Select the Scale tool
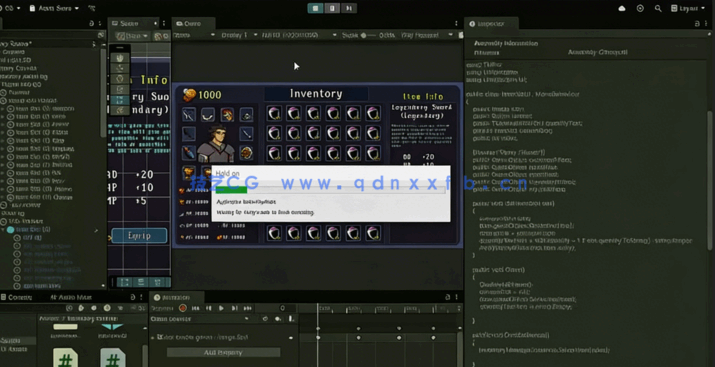 tap(120, 89)
